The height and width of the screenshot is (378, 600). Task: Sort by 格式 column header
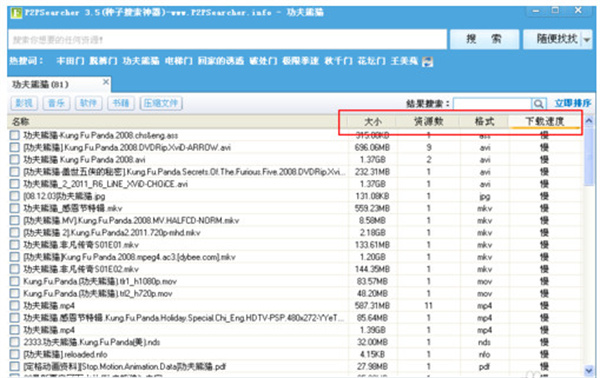pyautogui.click(x=484, y=122)
